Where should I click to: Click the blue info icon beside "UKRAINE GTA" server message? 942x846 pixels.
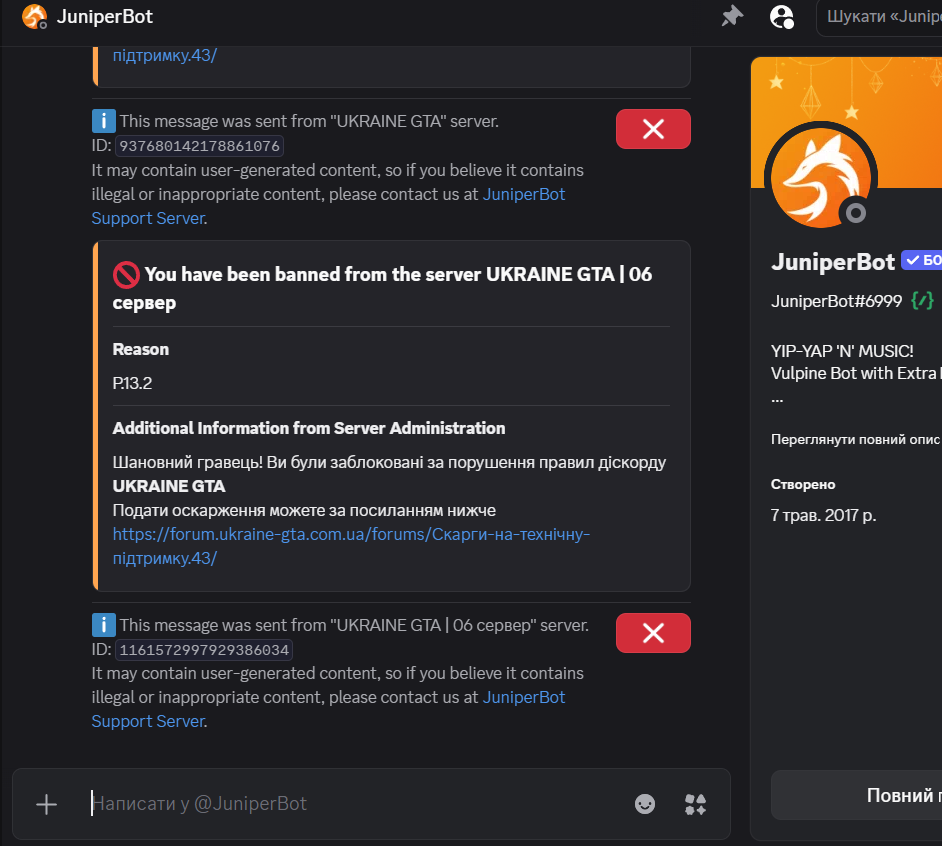click(103, 121)
